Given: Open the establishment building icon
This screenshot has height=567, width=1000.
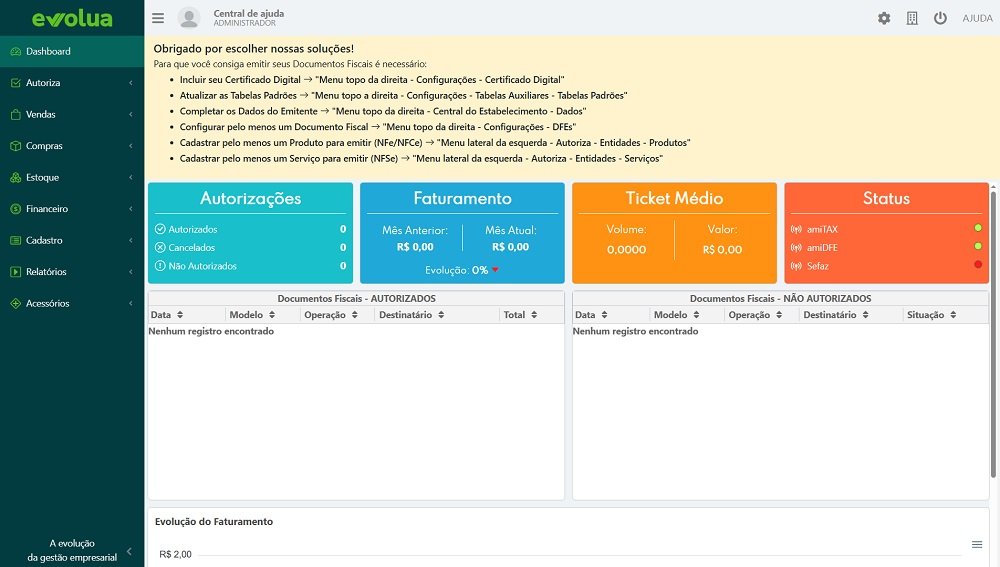Looking at the screenshot, I should coord(912,18).
